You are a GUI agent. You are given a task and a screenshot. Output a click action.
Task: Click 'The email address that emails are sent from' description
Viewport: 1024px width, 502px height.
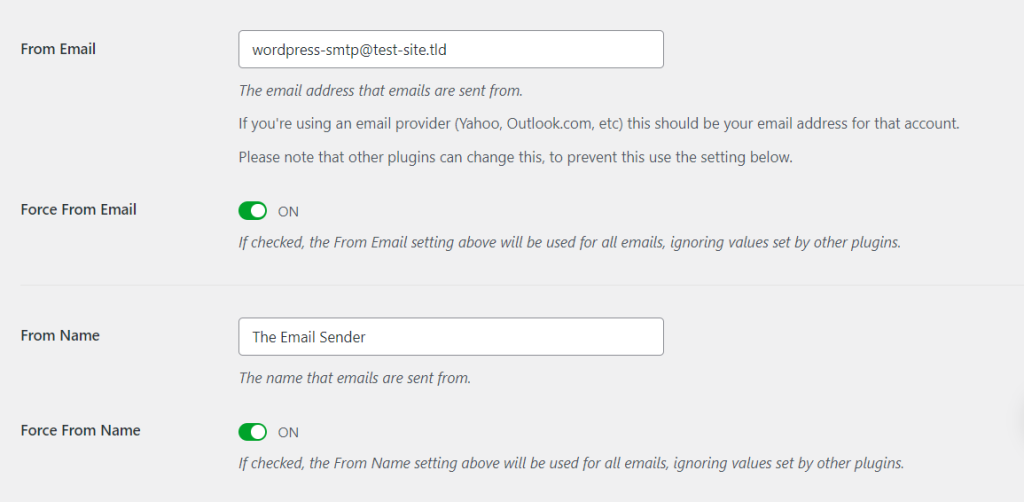point(380,91)
